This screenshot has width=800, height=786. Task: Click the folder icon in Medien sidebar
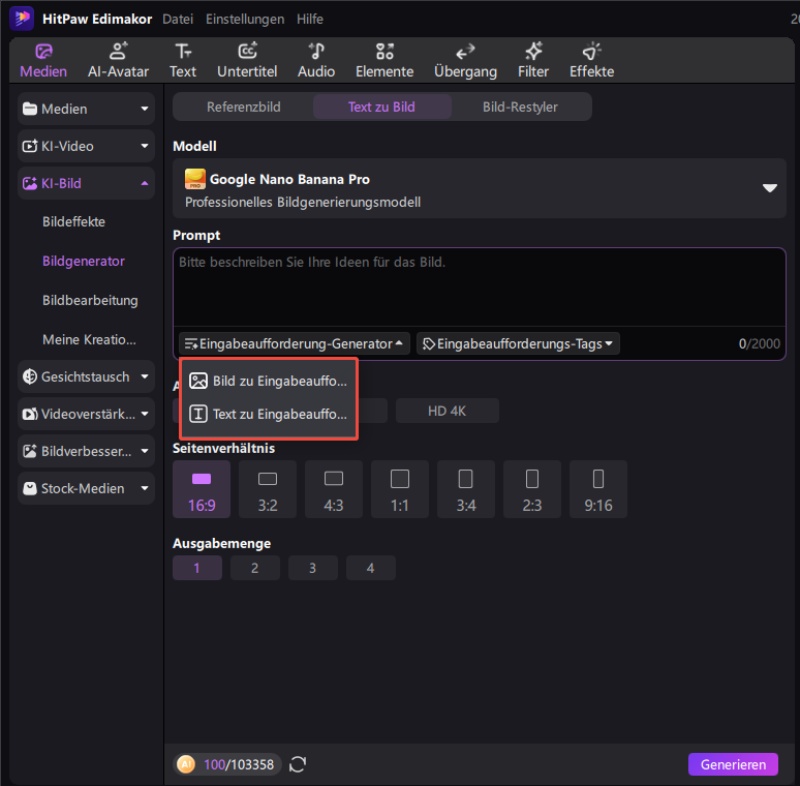[30, 109]
